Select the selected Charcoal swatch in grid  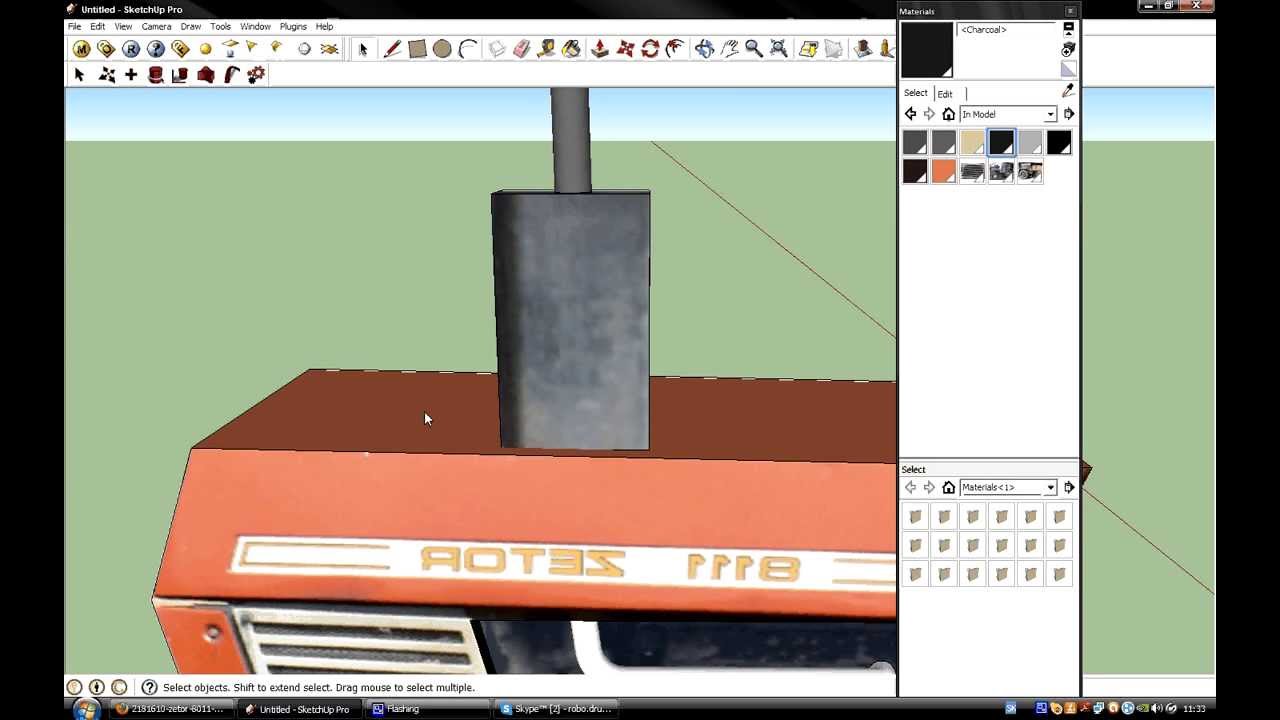(1001, 143)
